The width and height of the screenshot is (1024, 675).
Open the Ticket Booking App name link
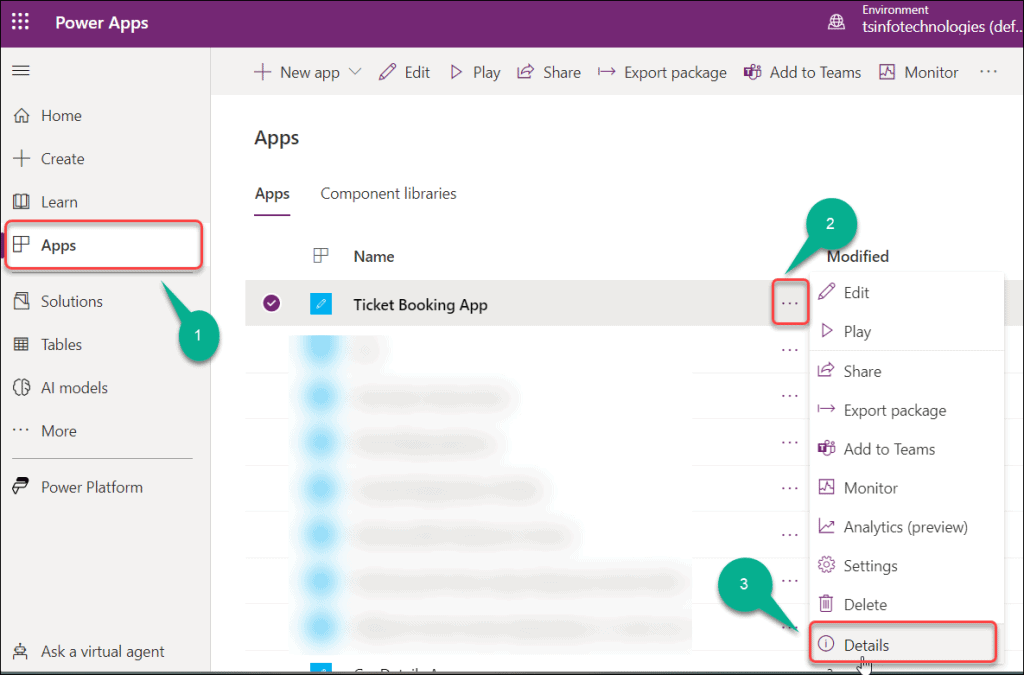pyautogui.click(x=420, y=305)
